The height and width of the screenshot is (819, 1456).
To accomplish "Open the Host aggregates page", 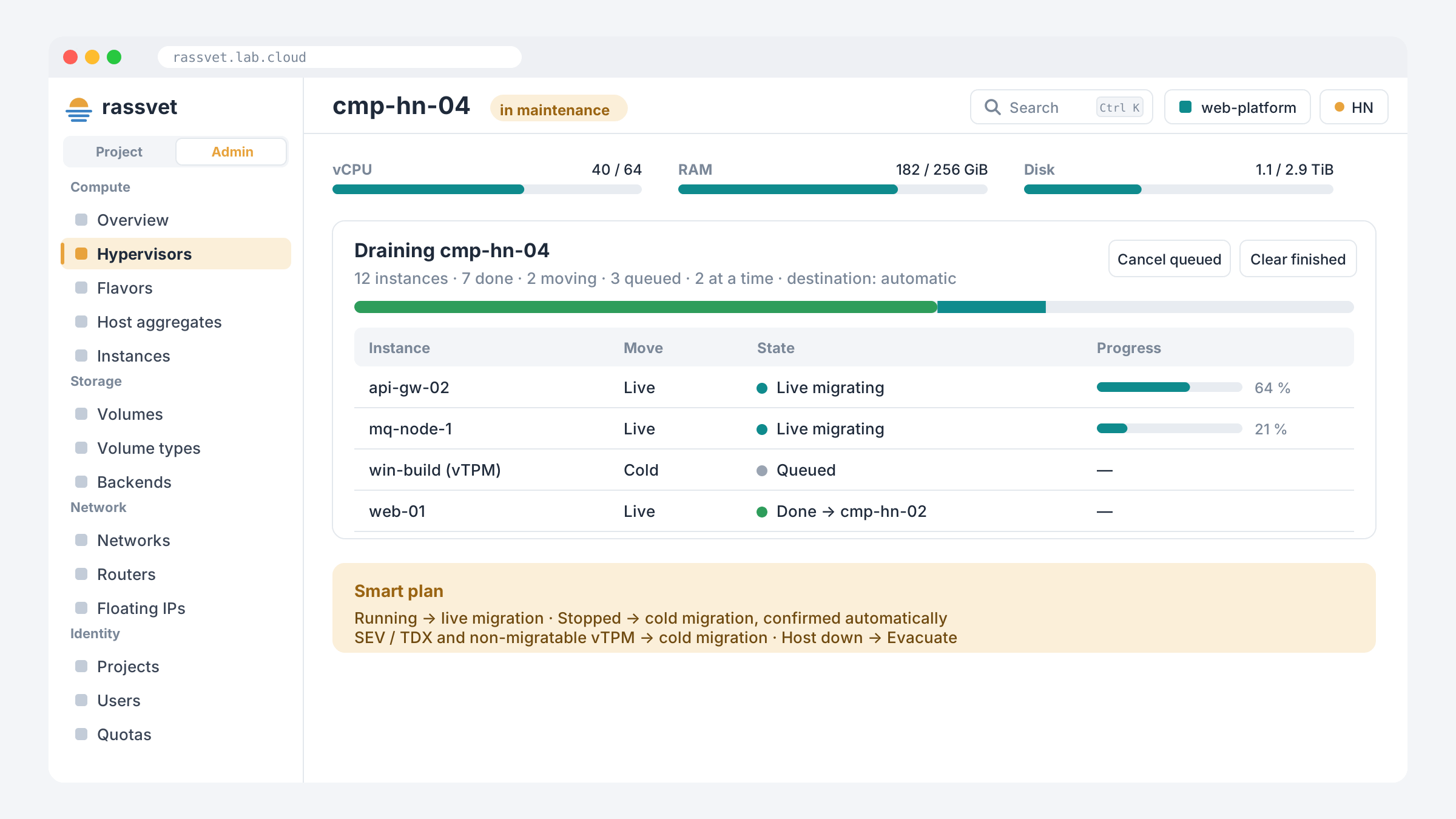I will click(x=176, y=322).
